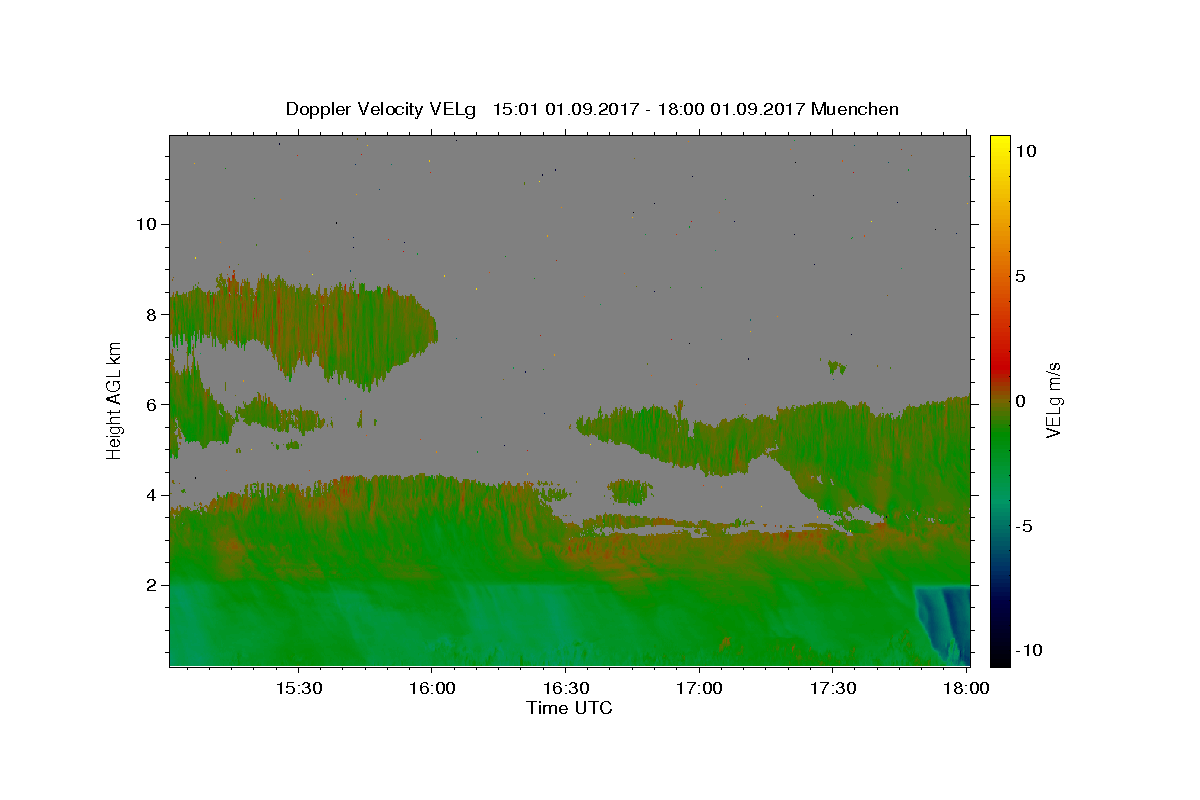
Task: Click the 10 km height tick label
Action: pyautogui.click(x=144, y=224)
